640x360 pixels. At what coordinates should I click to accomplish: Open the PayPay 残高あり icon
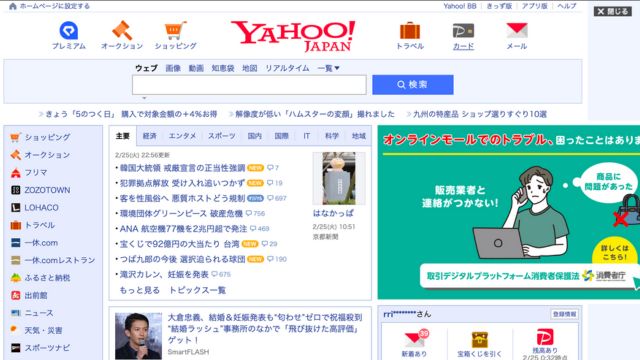[x=544, y=337]
